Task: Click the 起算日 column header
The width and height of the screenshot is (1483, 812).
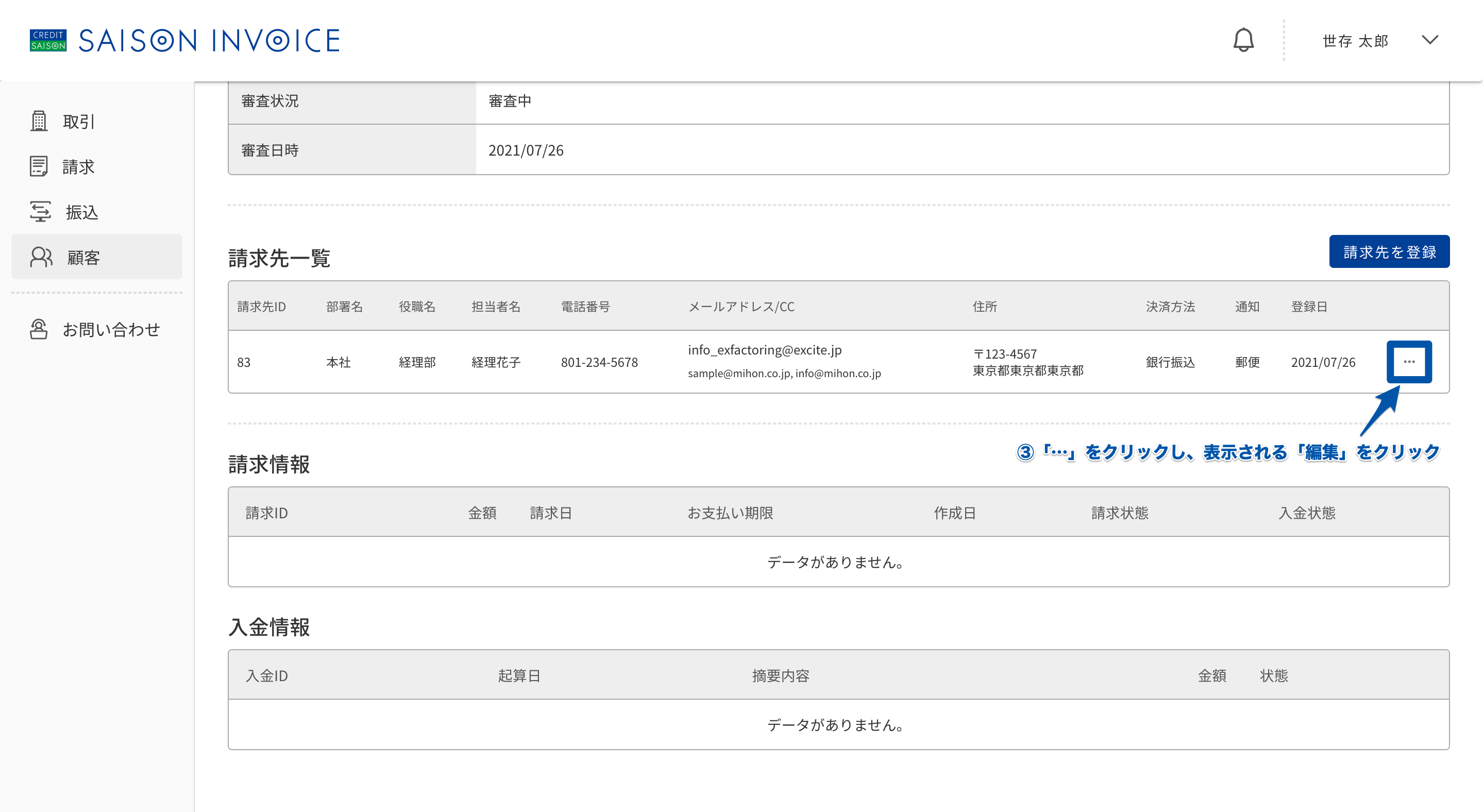Action: pyautogui.click(x=519, y=675)
